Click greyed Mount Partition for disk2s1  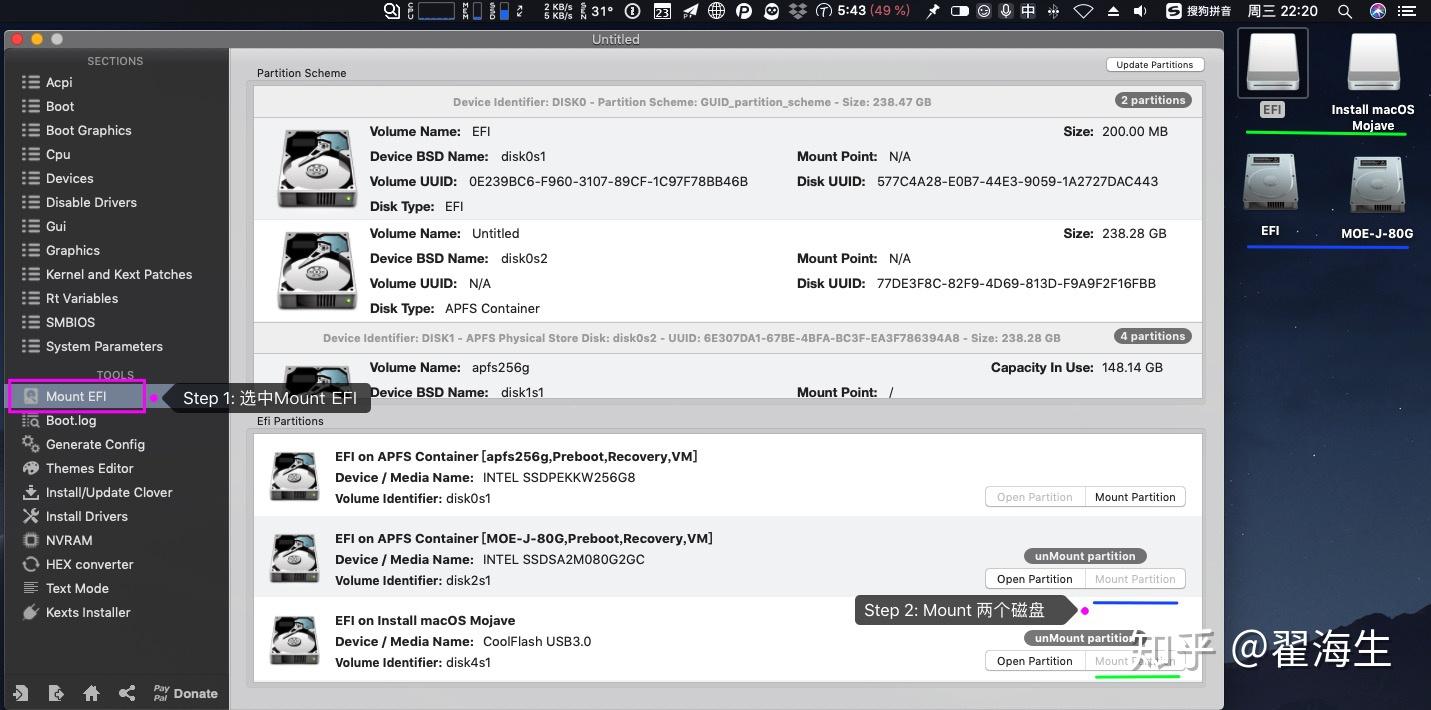click(1135, 579)
